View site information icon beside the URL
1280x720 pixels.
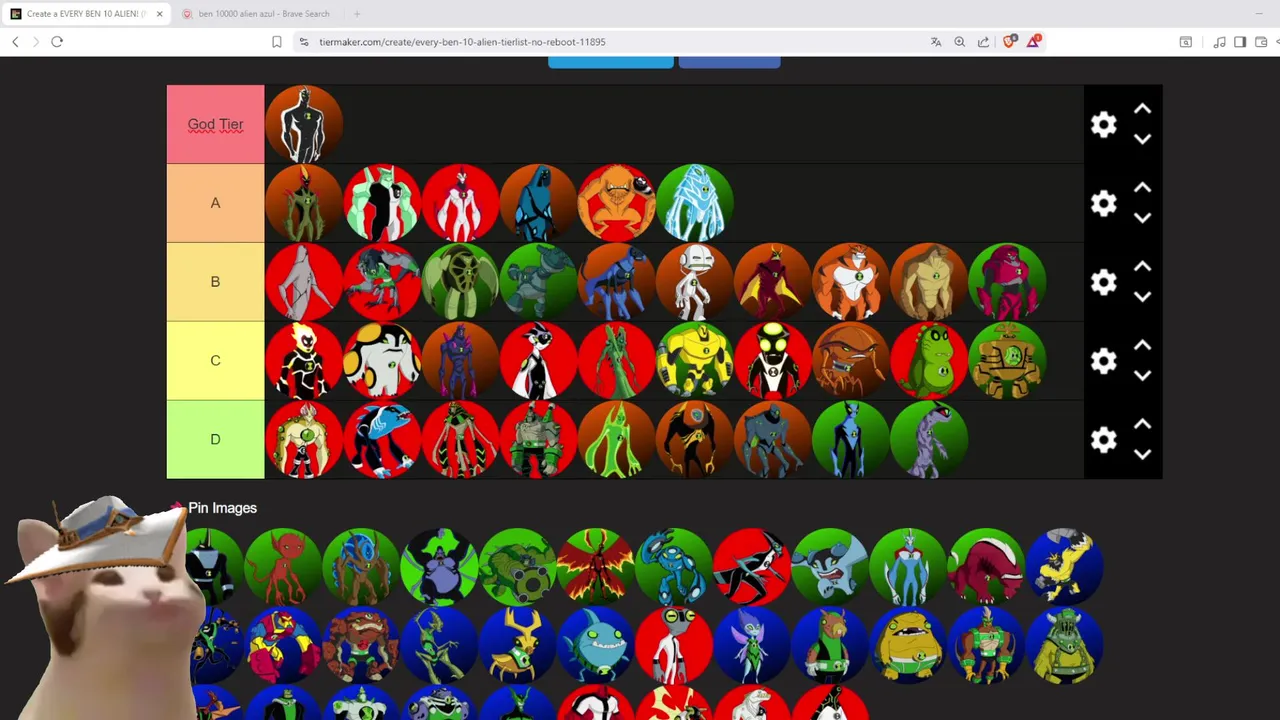[303, 42]
